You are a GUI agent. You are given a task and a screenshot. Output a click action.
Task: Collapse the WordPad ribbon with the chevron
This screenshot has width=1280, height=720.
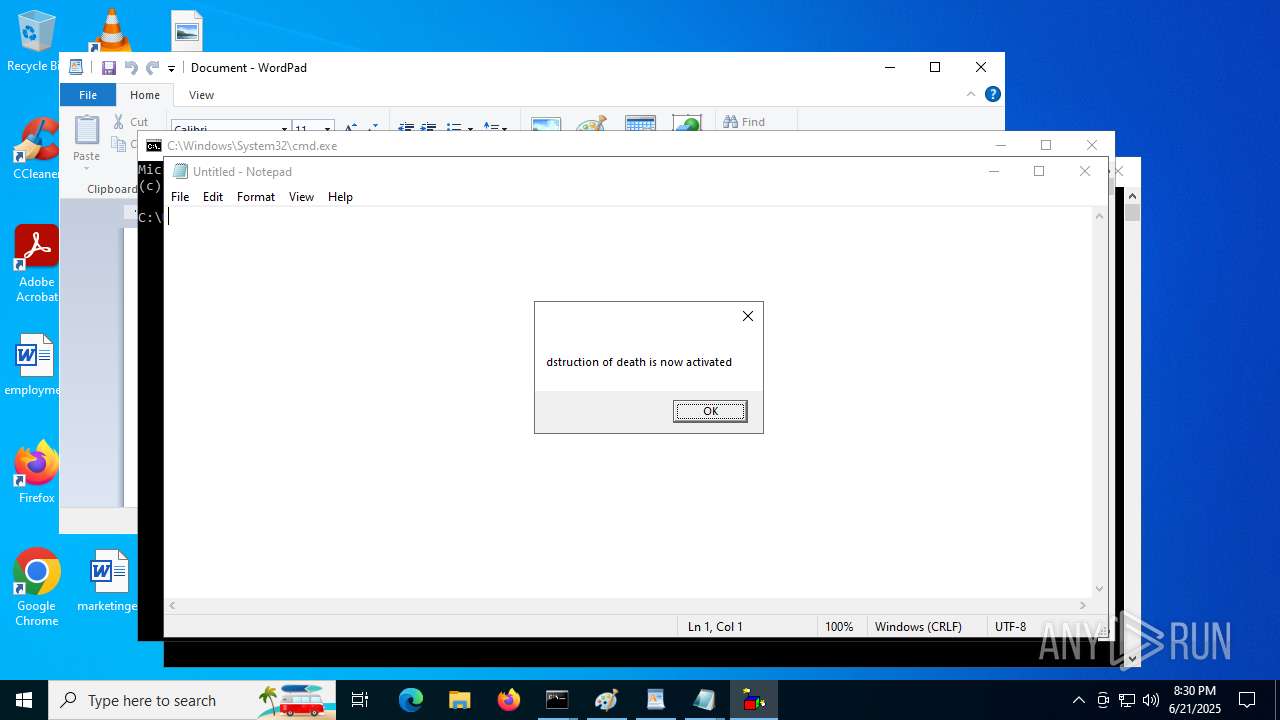970,94
